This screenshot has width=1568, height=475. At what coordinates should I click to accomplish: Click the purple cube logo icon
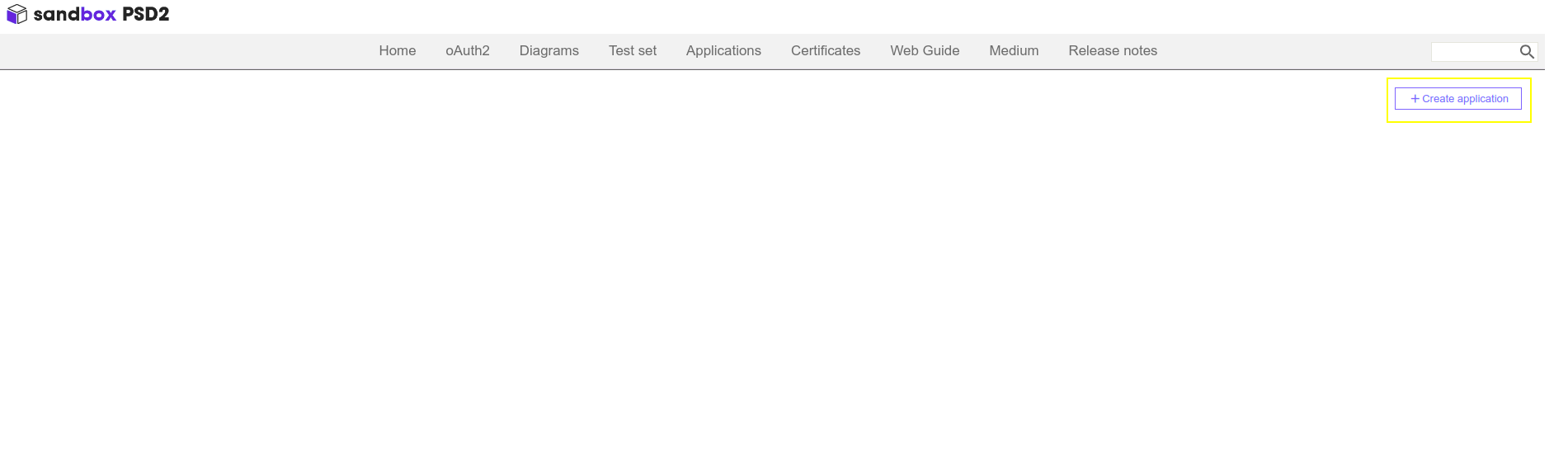(16, 15)
